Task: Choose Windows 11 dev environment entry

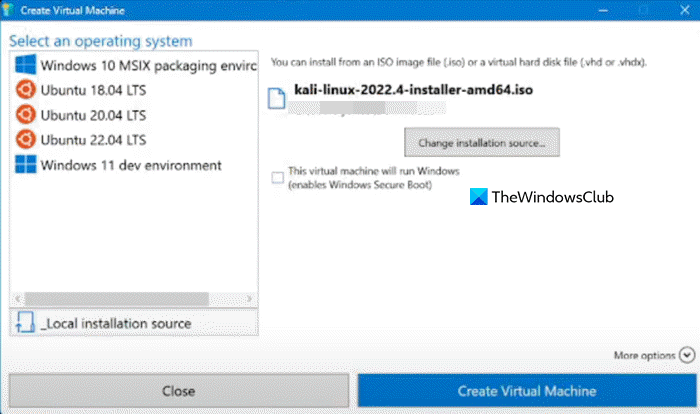Action: coord(131,164)
